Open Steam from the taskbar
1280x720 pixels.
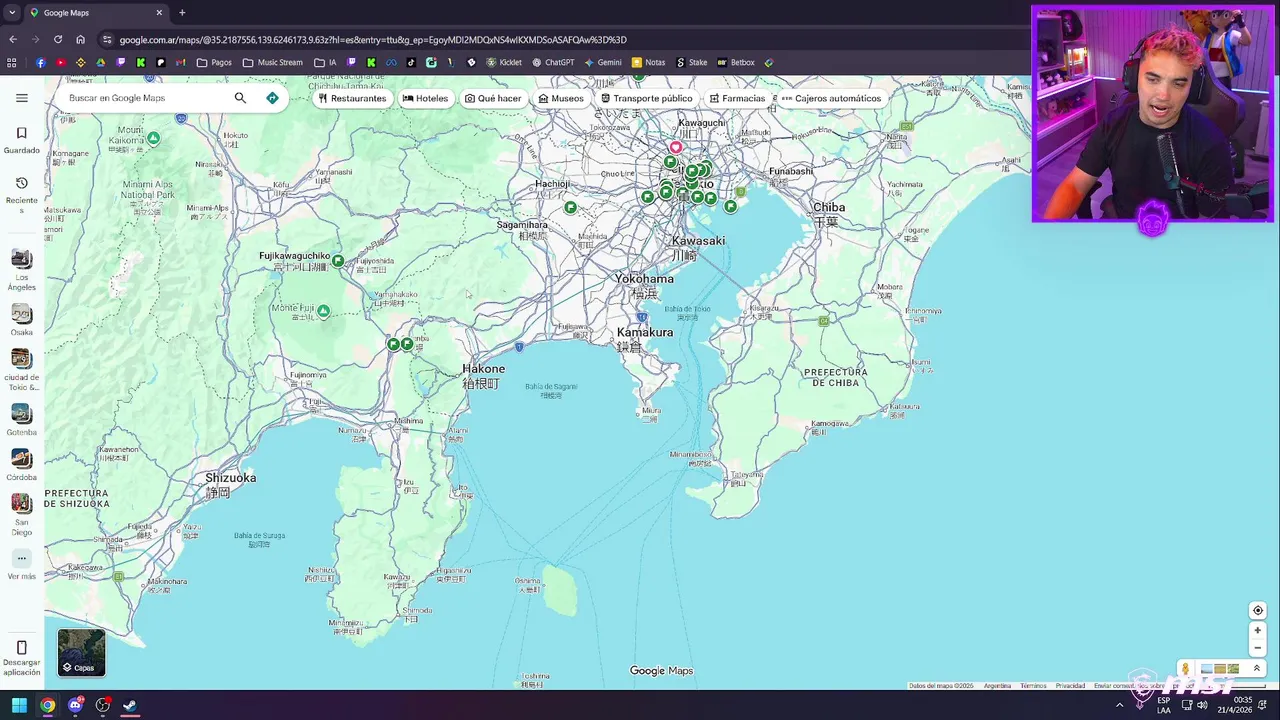[x=130, y=705]
